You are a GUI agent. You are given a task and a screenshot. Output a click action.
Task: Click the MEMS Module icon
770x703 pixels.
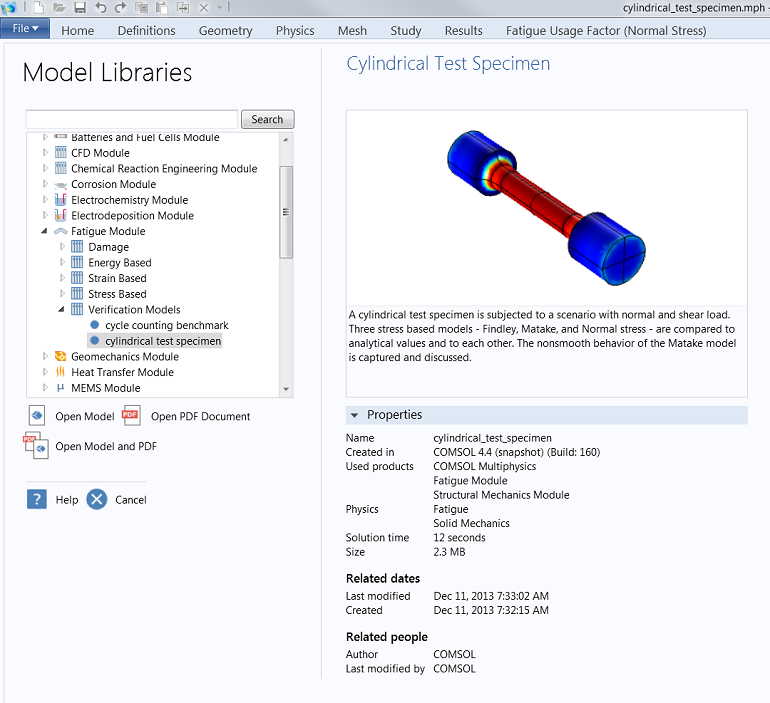coord(60,388)
